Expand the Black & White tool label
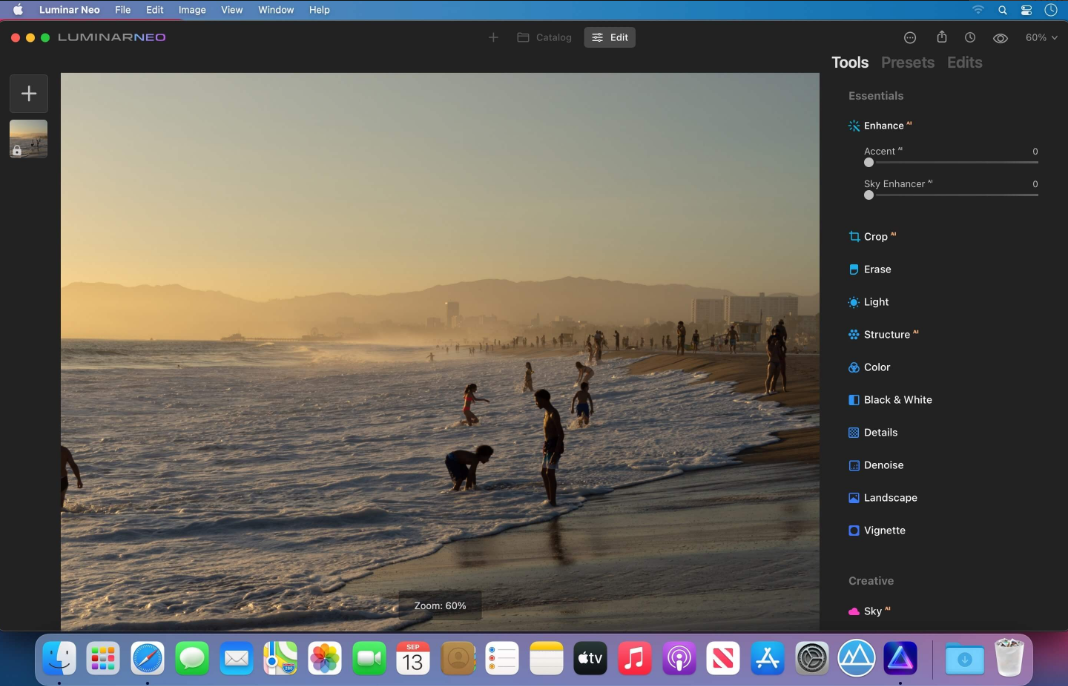This screenshot has height=686, width=1068. click(x=898, y=401)
